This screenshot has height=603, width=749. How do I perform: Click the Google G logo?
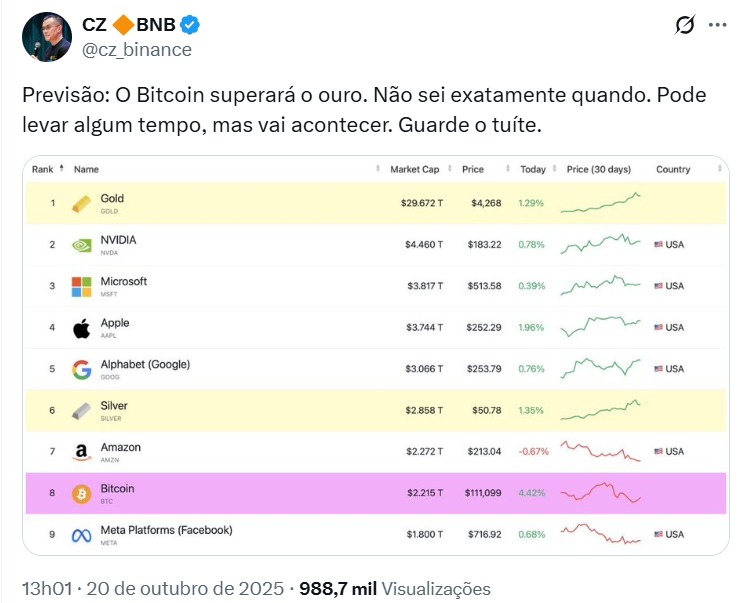tap(82, 370)
